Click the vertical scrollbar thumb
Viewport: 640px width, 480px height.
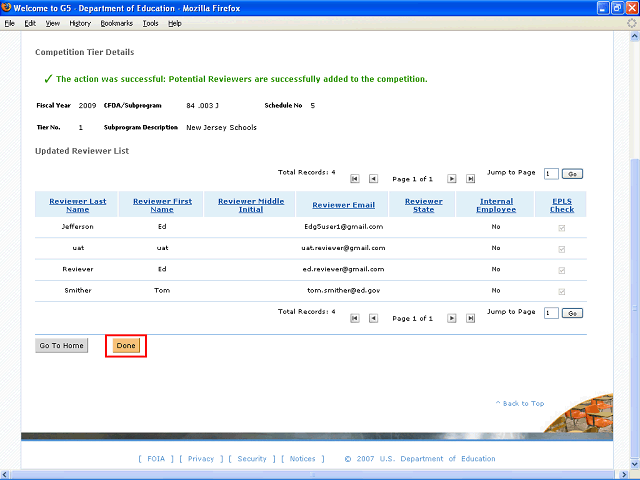point(635,309)
